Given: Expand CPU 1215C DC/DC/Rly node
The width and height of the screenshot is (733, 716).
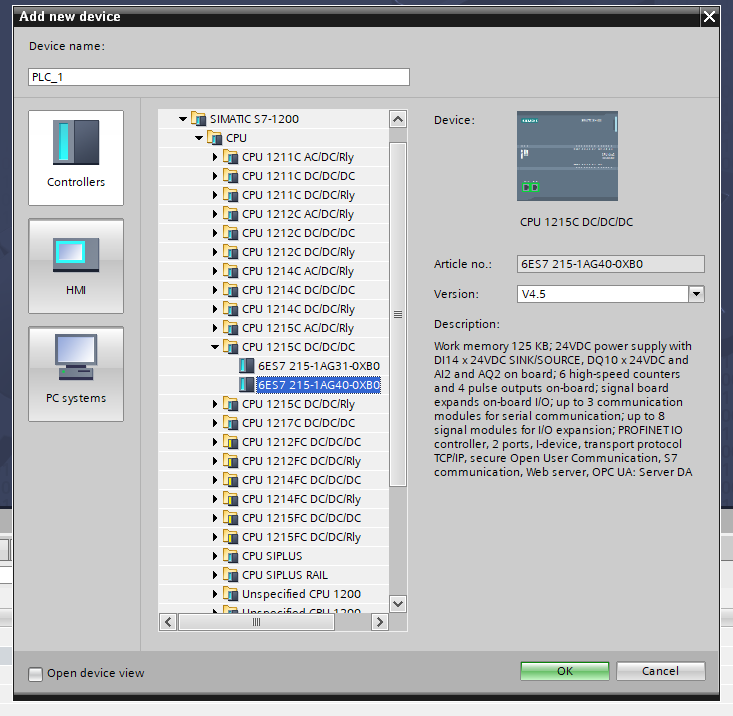Looking at the screenshot, I should tap(215, 404).
